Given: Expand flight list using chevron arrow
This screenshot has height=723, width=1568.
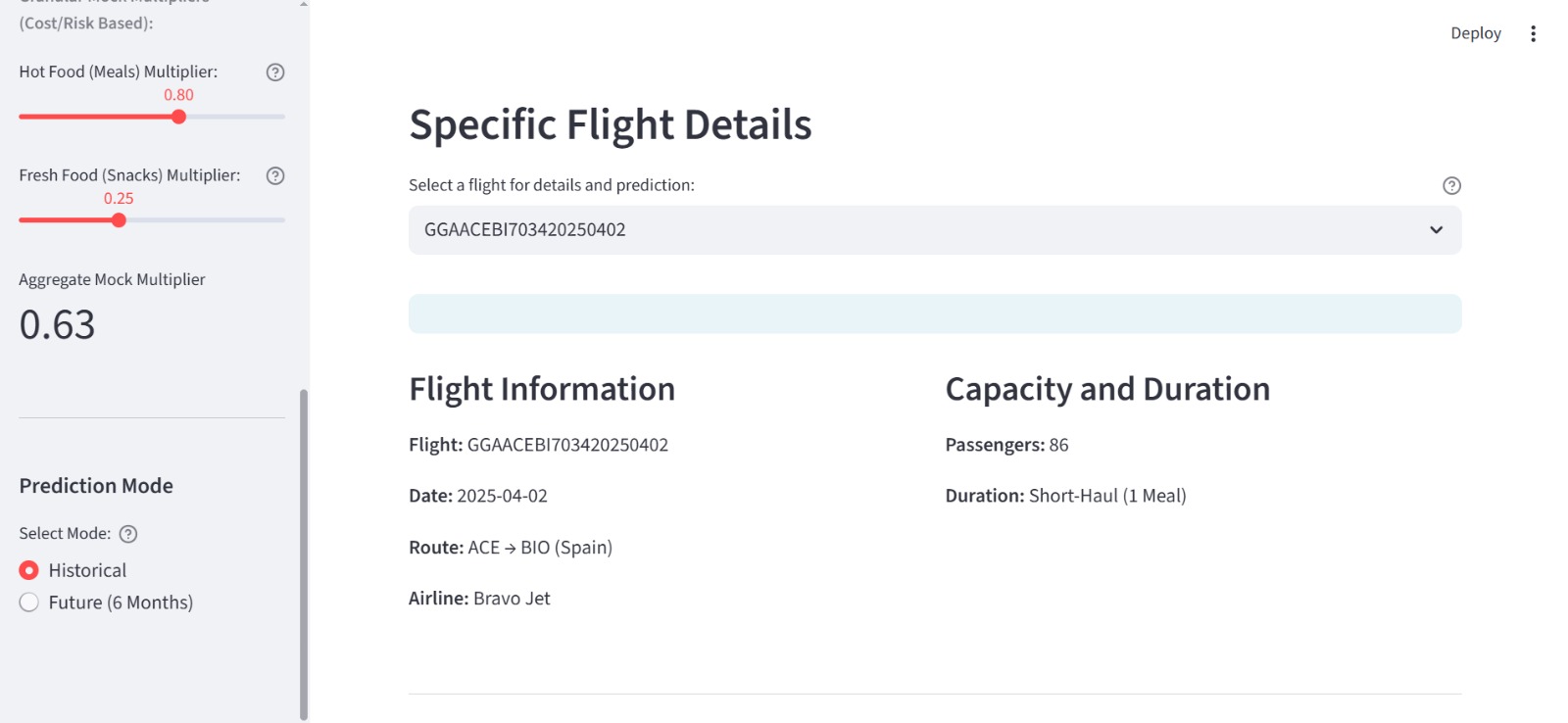Looking at the screenshot, I should [1436, 230].
